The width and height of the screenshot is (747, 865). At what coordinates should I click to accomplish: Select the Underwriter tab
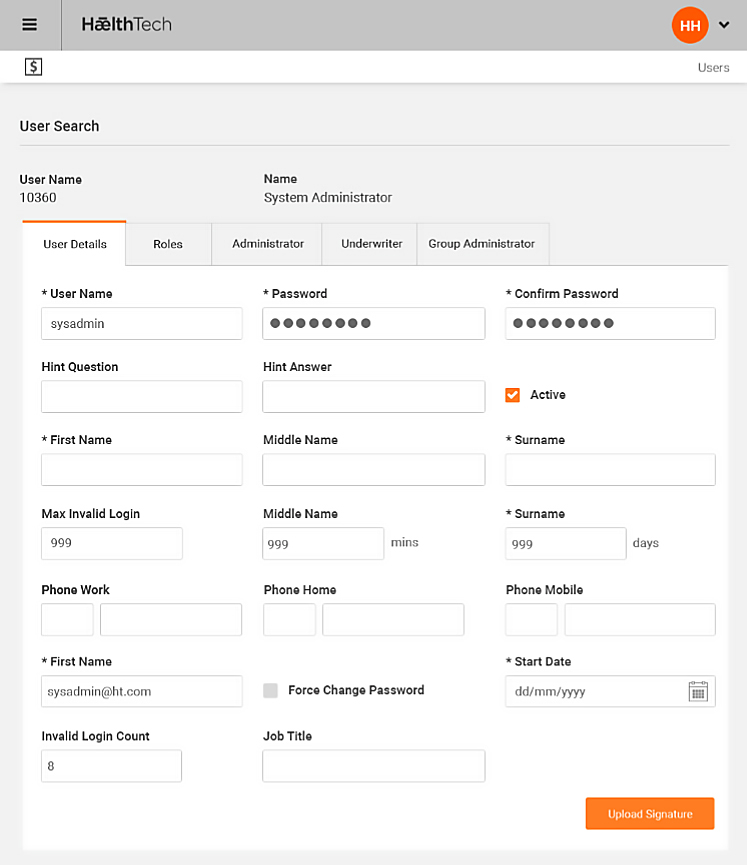(x=371, y=244)
